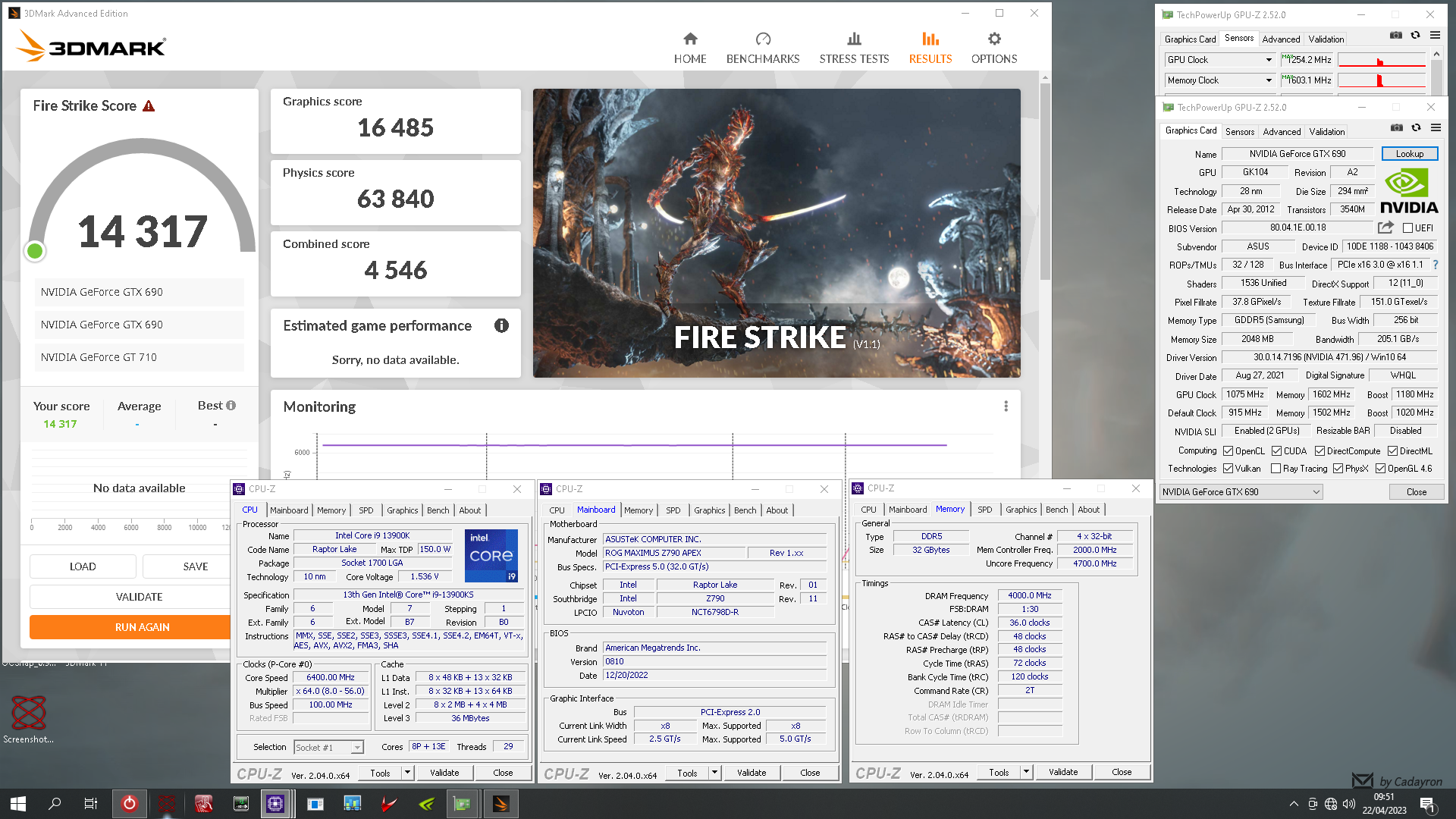Screen dimensions: 1456x819
Task: Click the Best score info icon
Action: 231,406
